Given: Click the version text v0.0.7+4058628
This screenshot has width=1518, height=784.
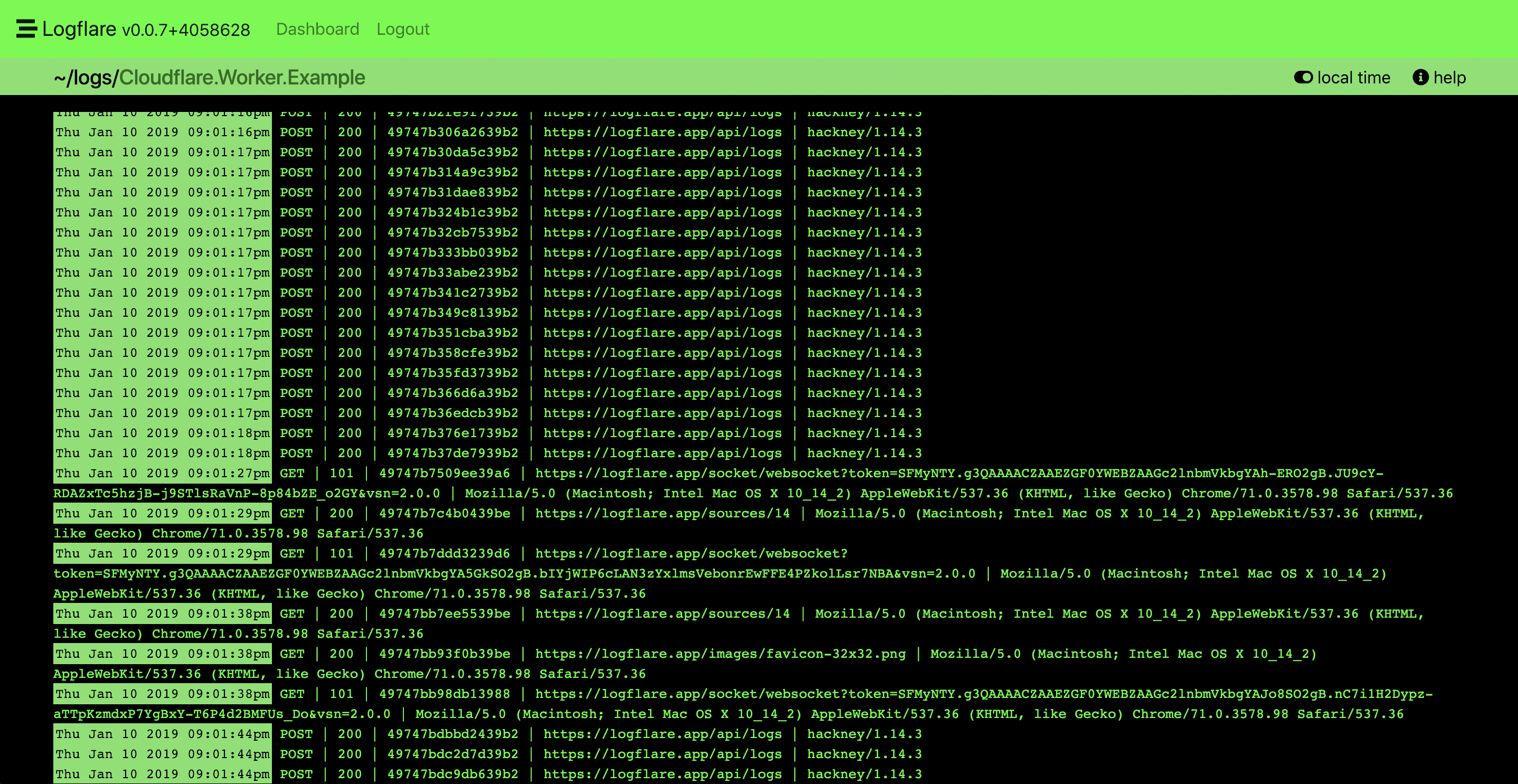Looking at the screenshot, I should coord(186,30).
